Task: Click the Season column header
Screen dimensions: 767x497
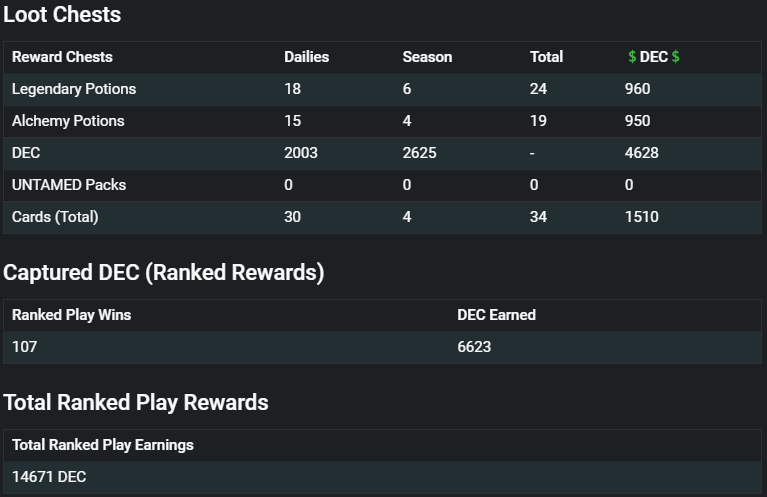Action: pyautogui.click(x=427, y=57)
